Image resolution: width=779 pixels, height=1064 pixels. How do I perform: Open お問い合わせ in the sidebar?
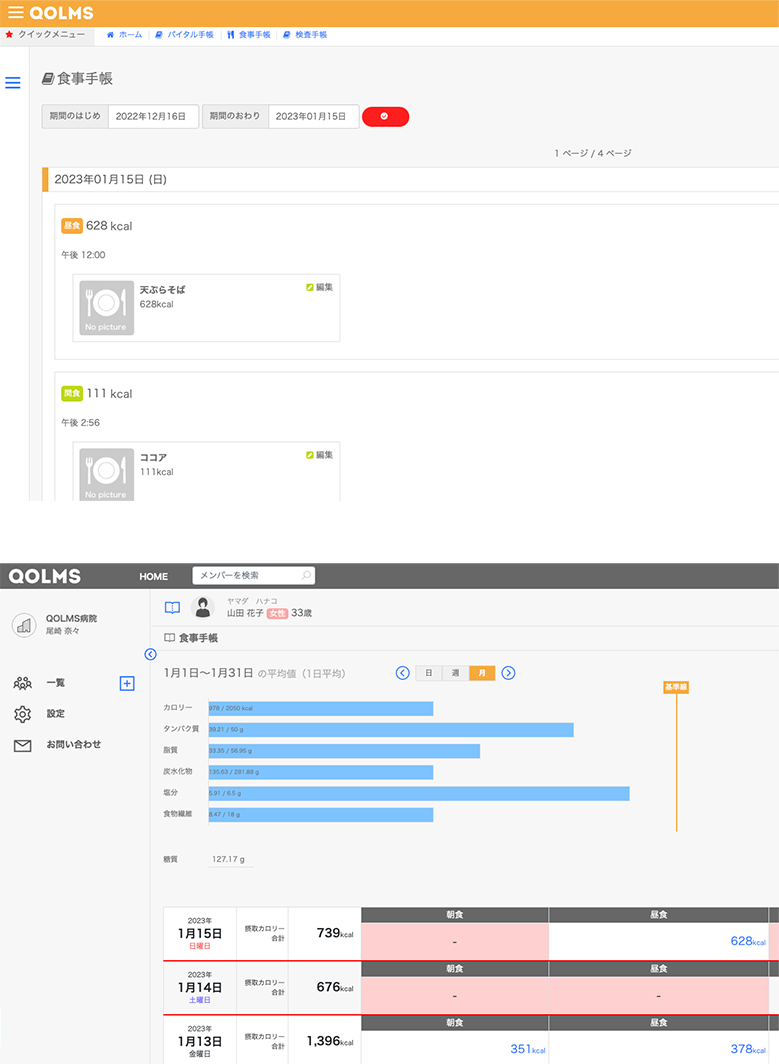tap(73, 745)
